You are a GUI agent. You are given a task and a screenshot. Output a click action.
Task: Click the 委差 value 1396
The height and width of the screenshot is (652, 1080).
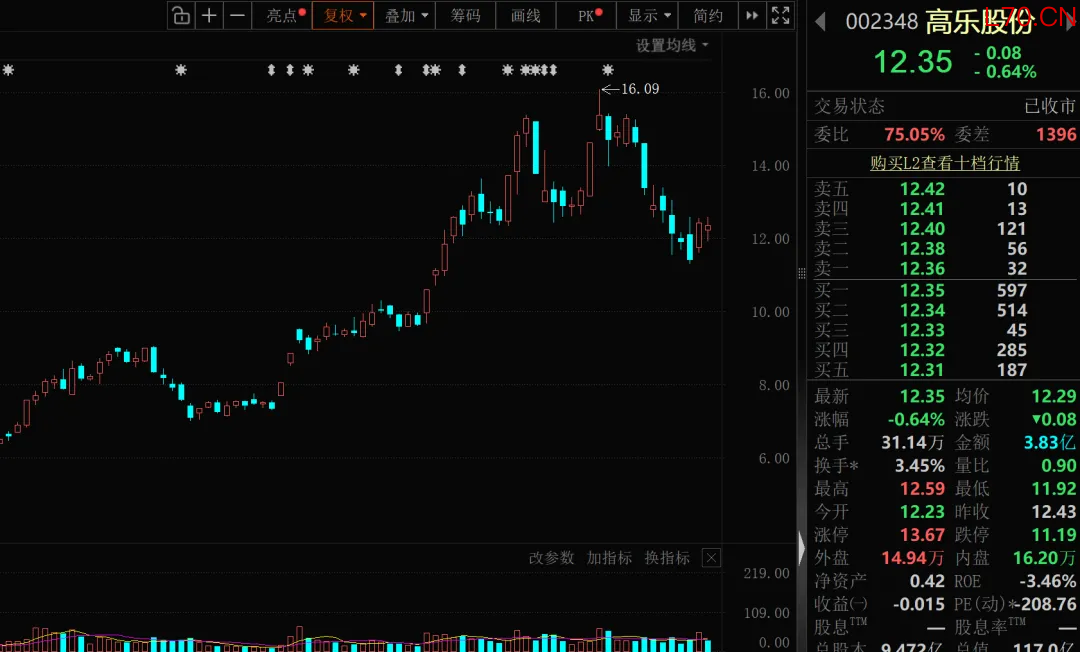(1056, 134)
